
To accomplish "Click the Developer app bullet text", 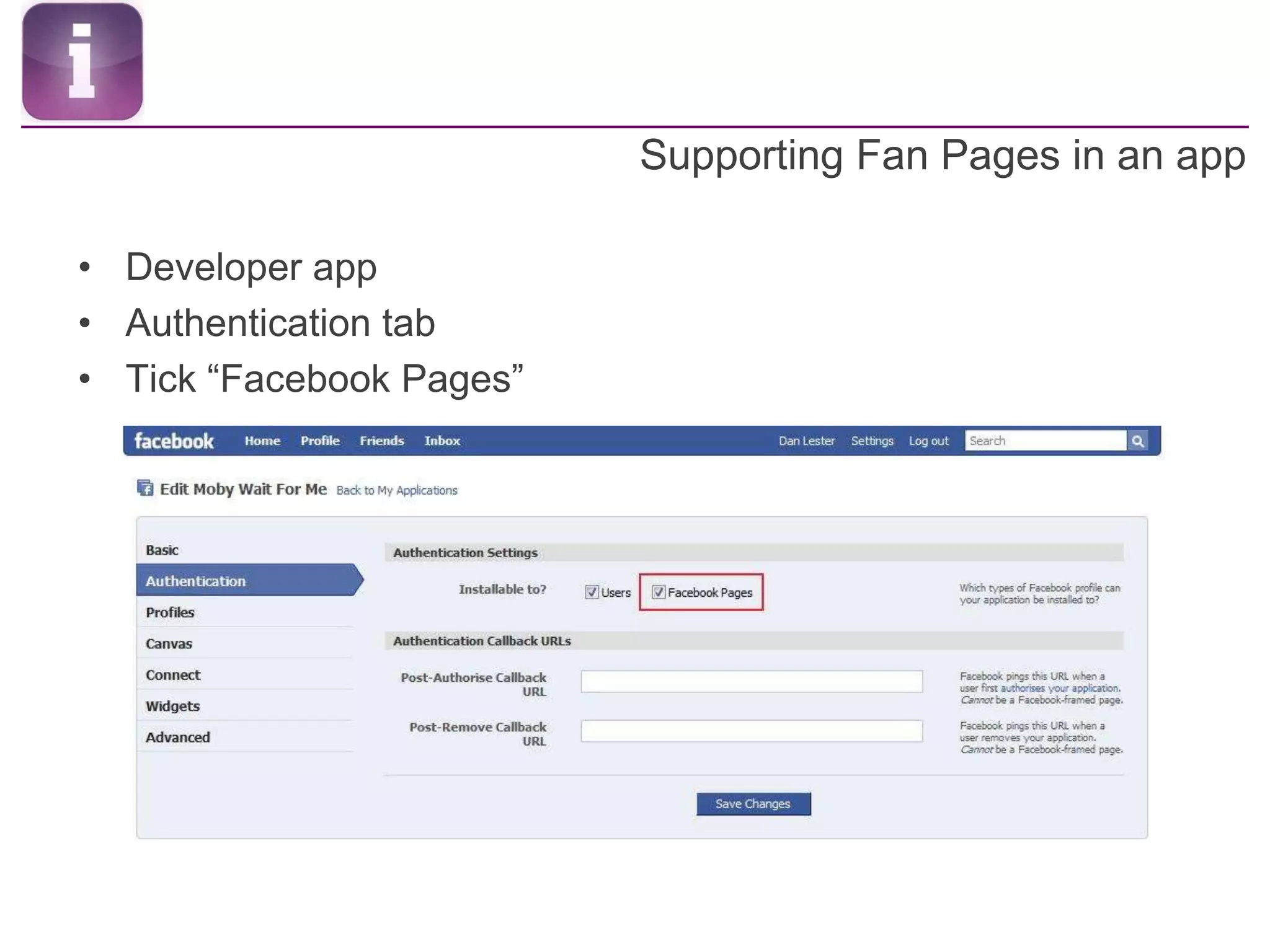I will click(251, 268).
